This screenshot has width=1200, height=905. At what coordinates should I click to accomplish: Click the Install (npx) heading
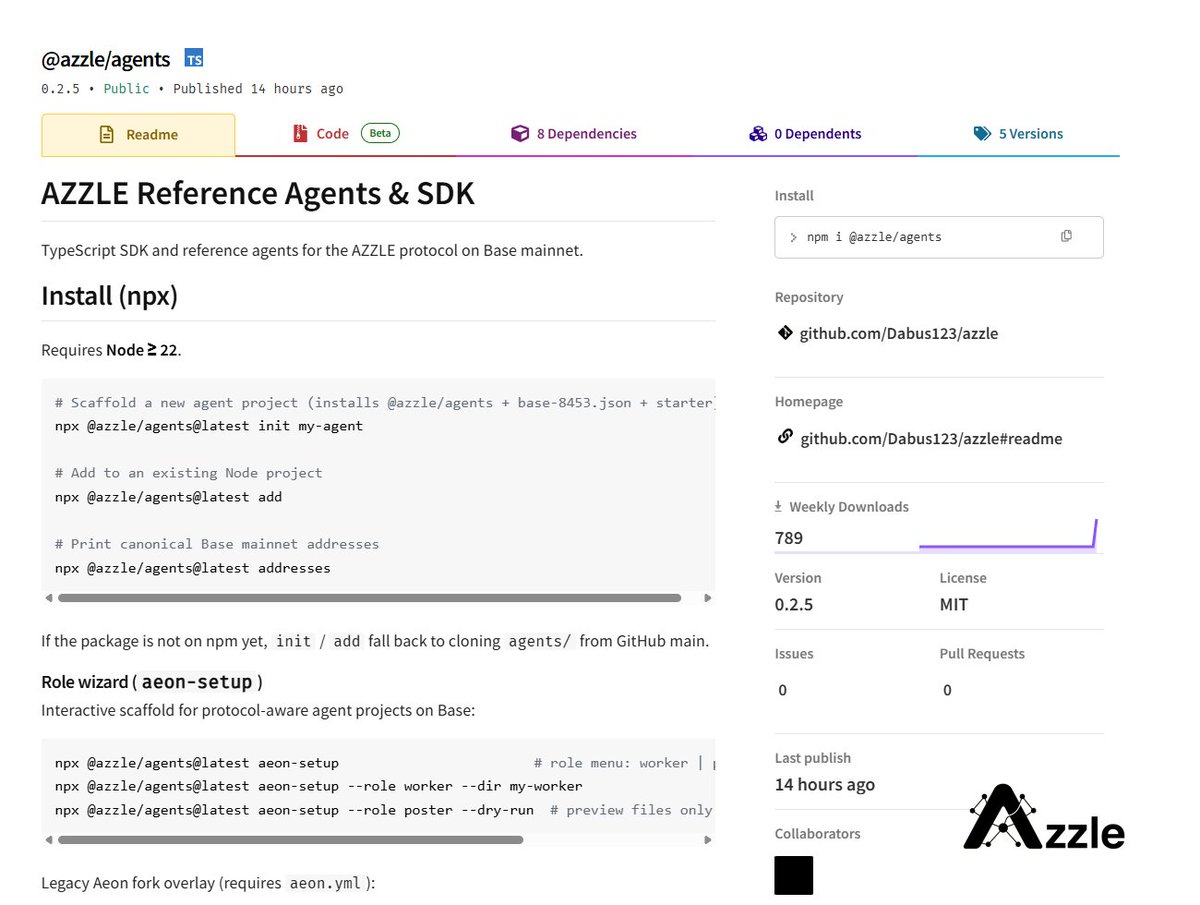click(x=109, y=297)
